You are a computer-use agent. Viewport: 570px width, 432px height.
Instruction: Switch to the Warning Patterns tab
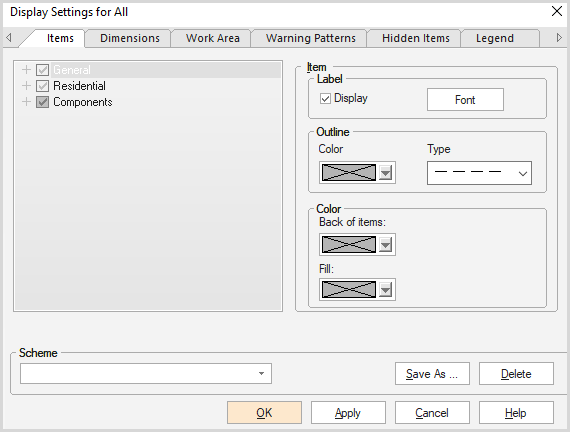[310, 38]
